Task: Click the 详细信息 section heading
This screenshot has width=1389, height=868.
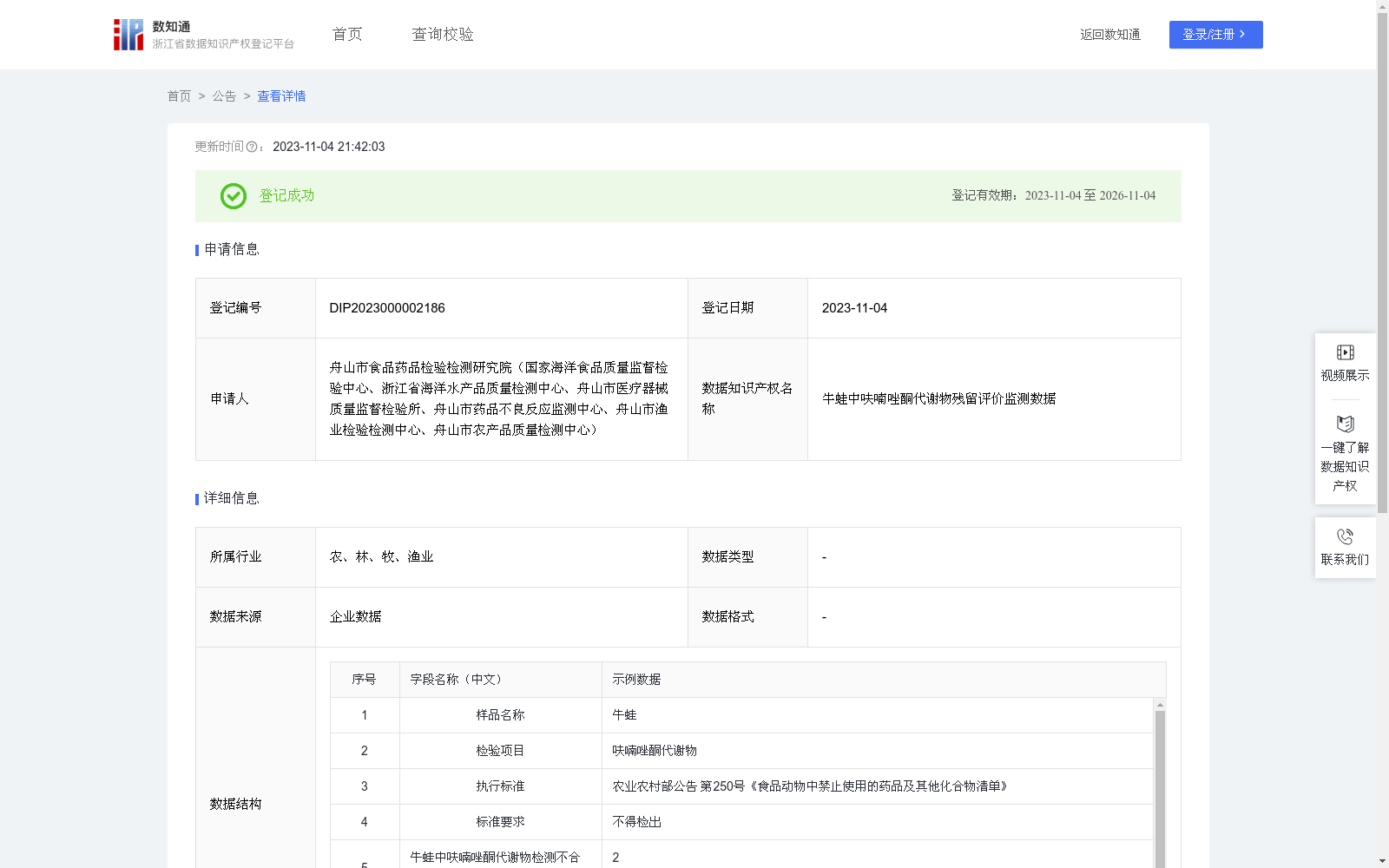Action: click(x=231, y=499)
